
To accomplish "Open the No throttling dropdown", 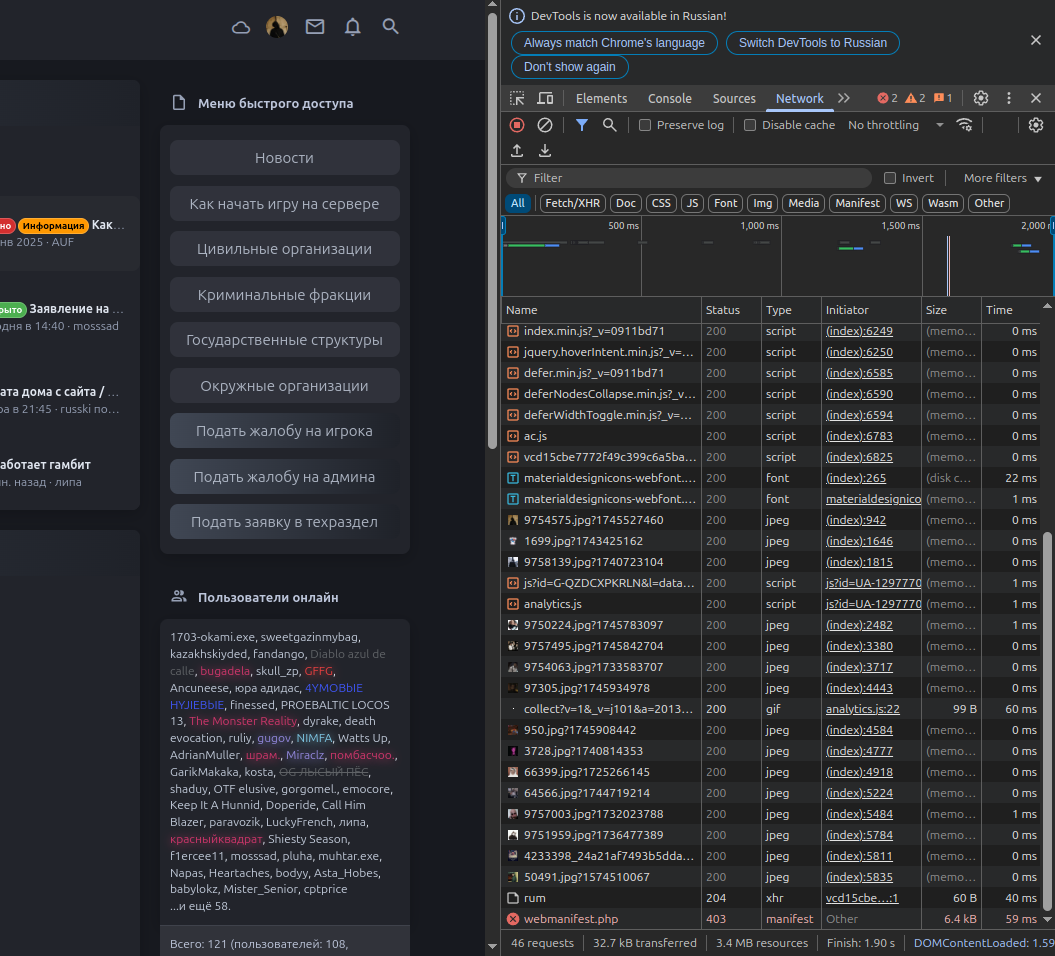I will (x=895, y=125).
